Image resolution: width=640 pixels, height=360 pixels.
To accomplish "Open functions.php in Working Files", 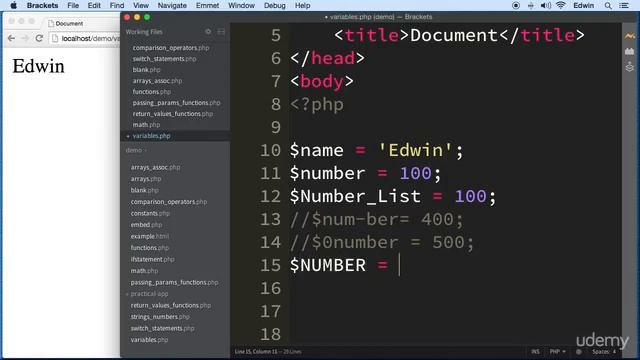I will pos(151,92).
